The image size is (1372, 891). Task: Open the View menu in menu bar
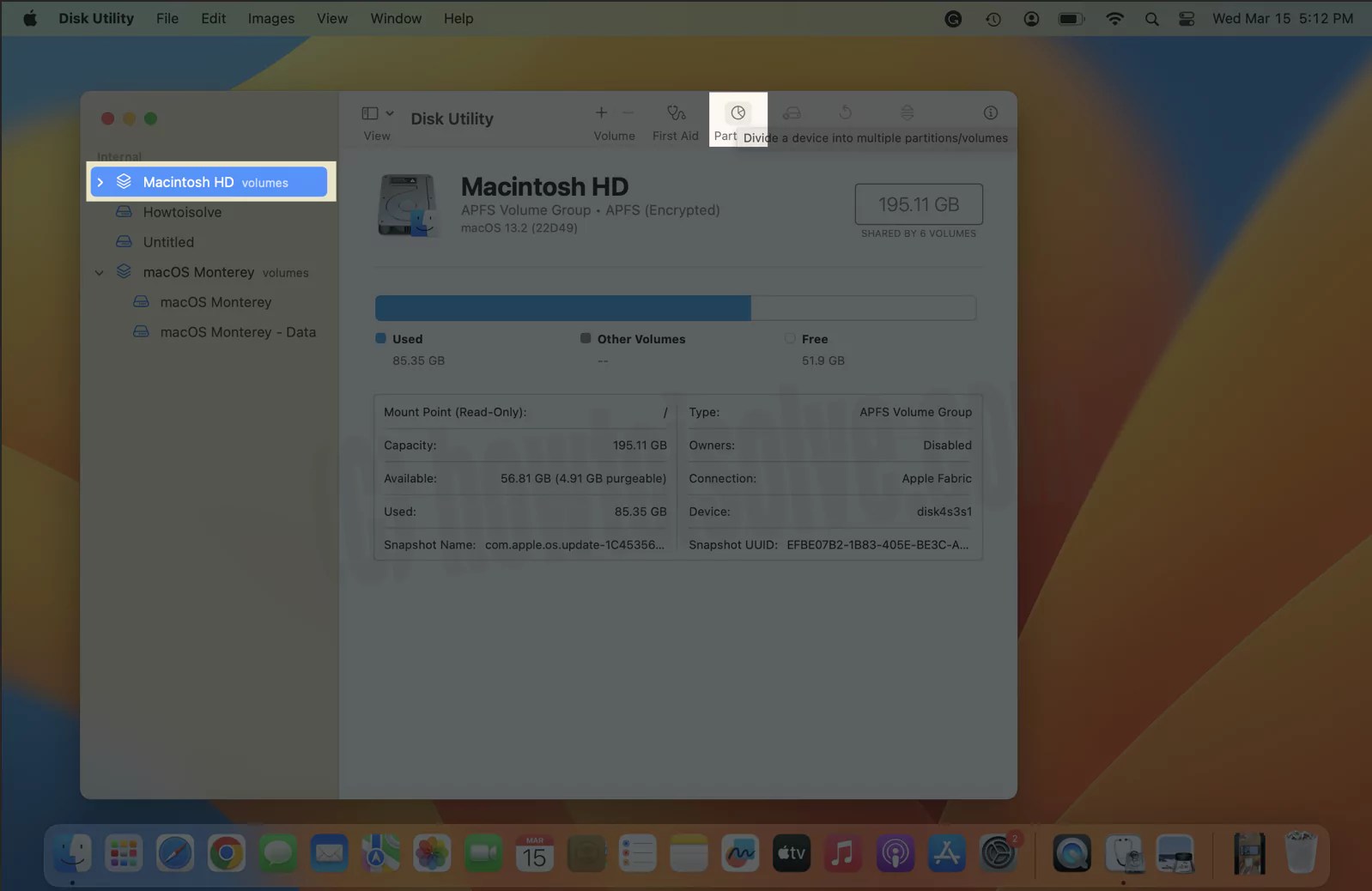[332, 18]
